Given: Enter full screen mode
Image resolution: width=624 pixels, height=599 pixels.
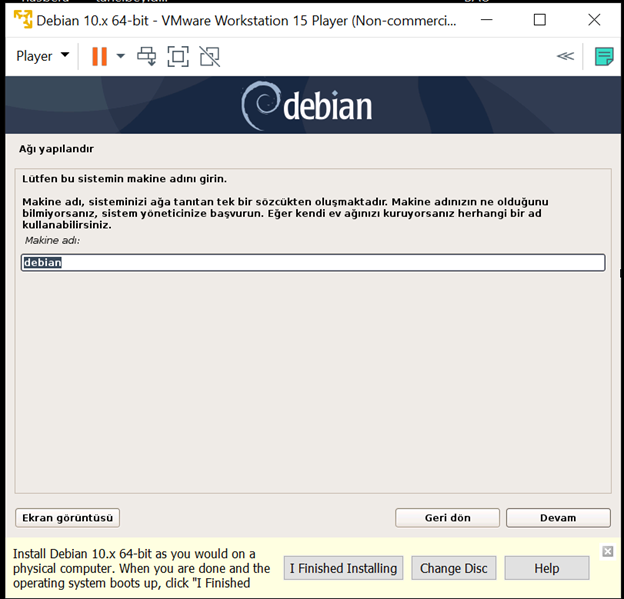Looking at the screenshot, I should pyautogui.click(x=178, y=56).
